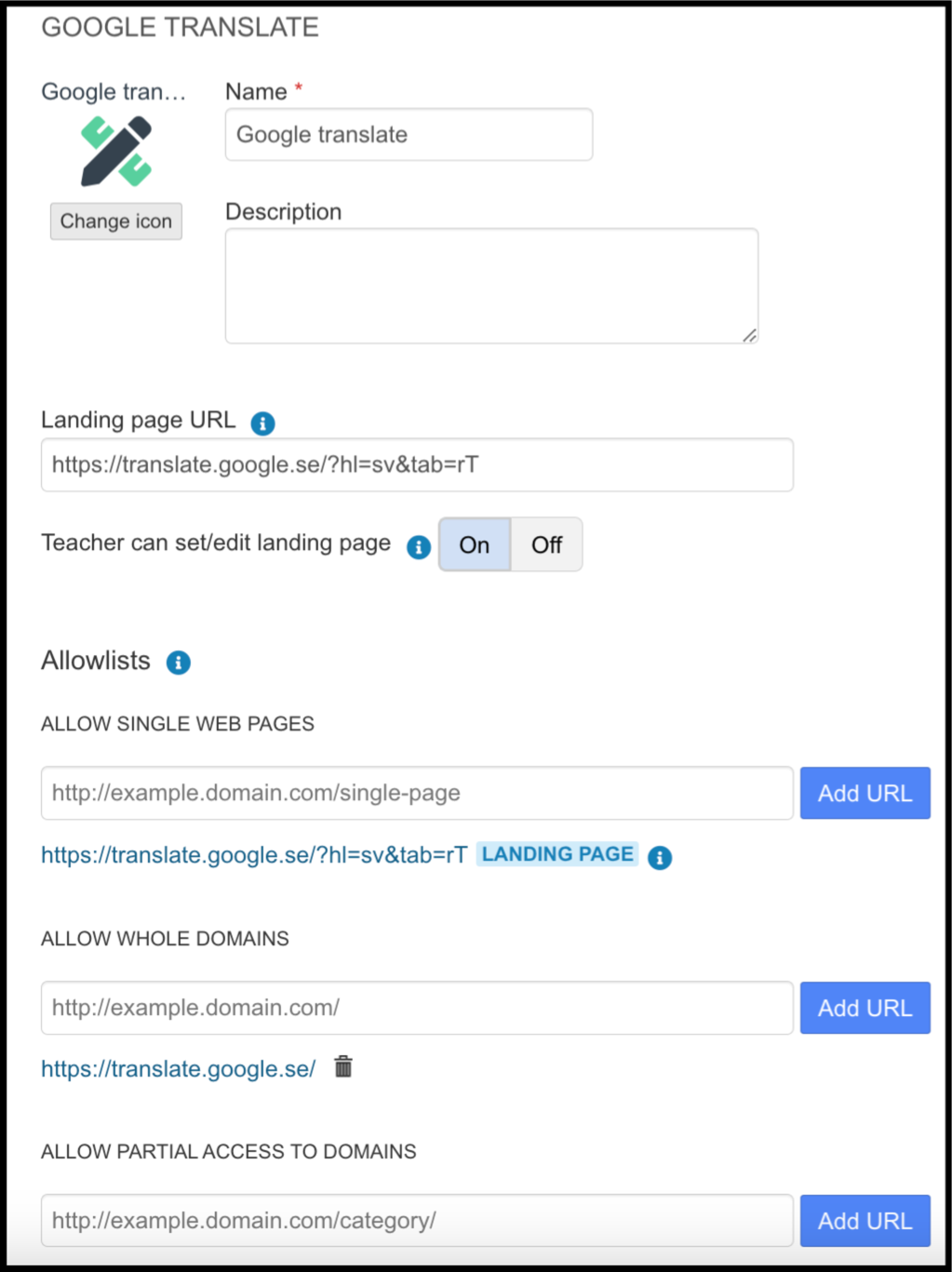
Task: Open the translate.google.se landing page link
Action: click(x=254, y=855)
